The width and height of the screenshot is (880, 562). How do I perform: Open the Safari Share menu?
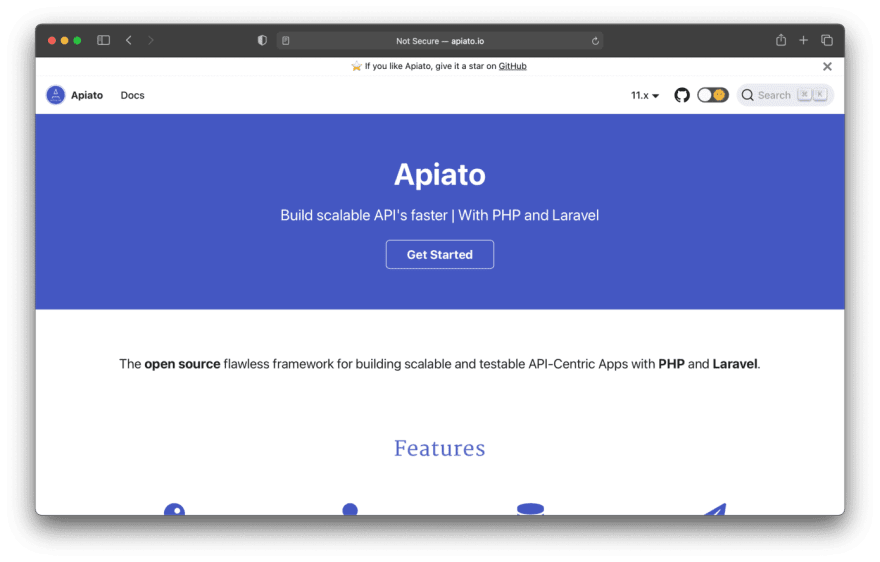(x=781, y=40)
